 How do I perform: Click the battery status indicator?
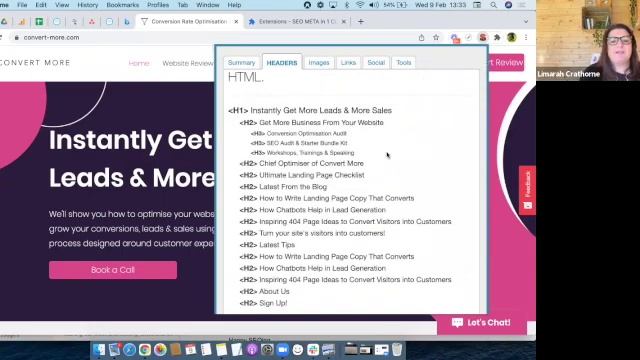(396, 5)
